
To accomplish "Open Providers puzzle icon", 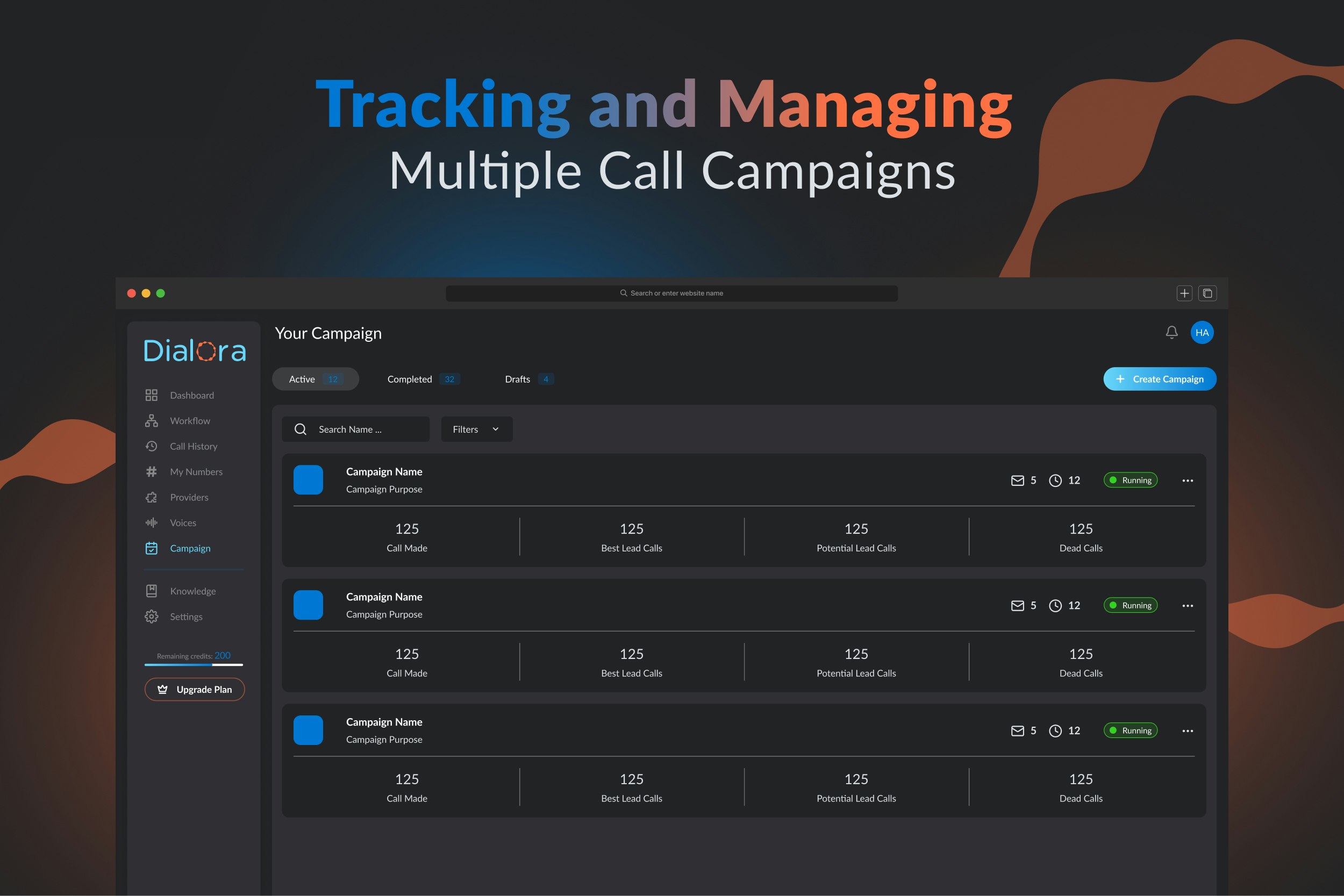I will pos(152,497).
